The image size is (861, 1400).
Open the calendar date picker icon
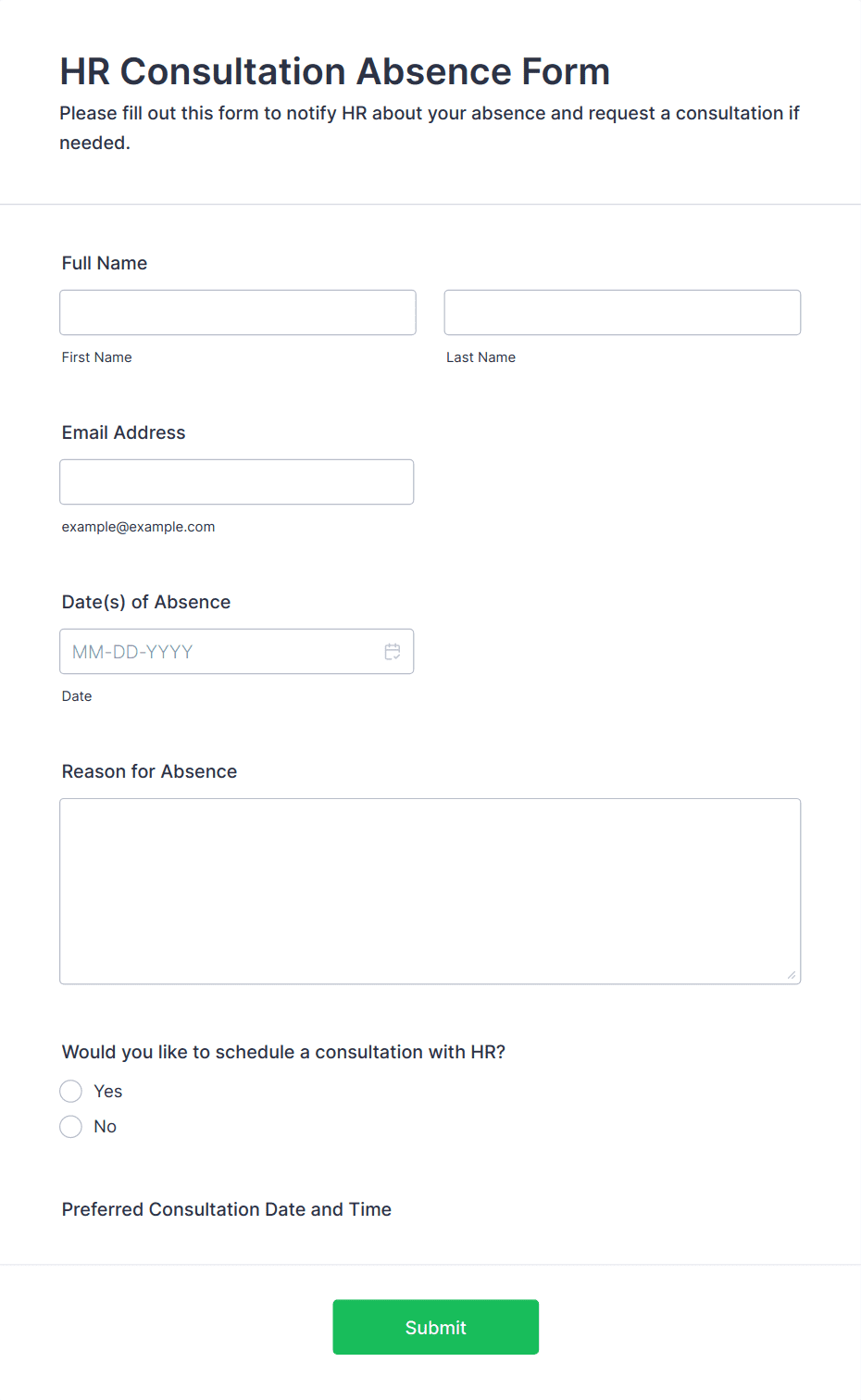(393, 652)
